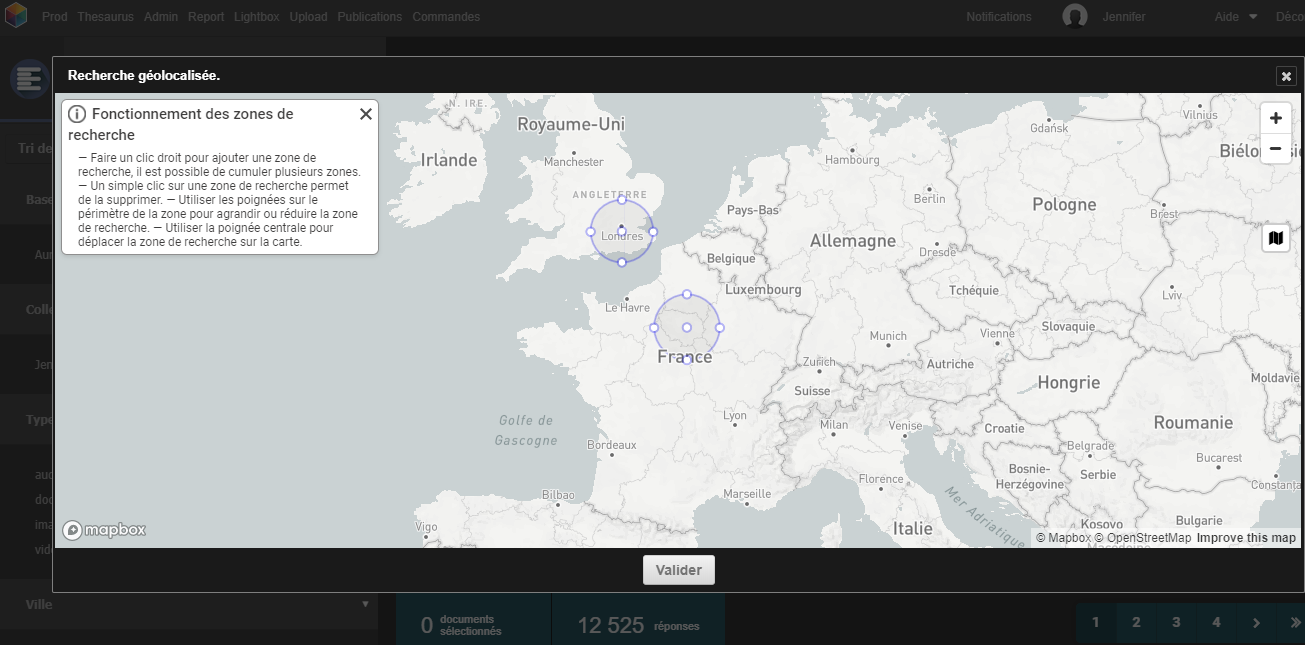
Task: Click the Mapbox logo
Action: (104, 530)
